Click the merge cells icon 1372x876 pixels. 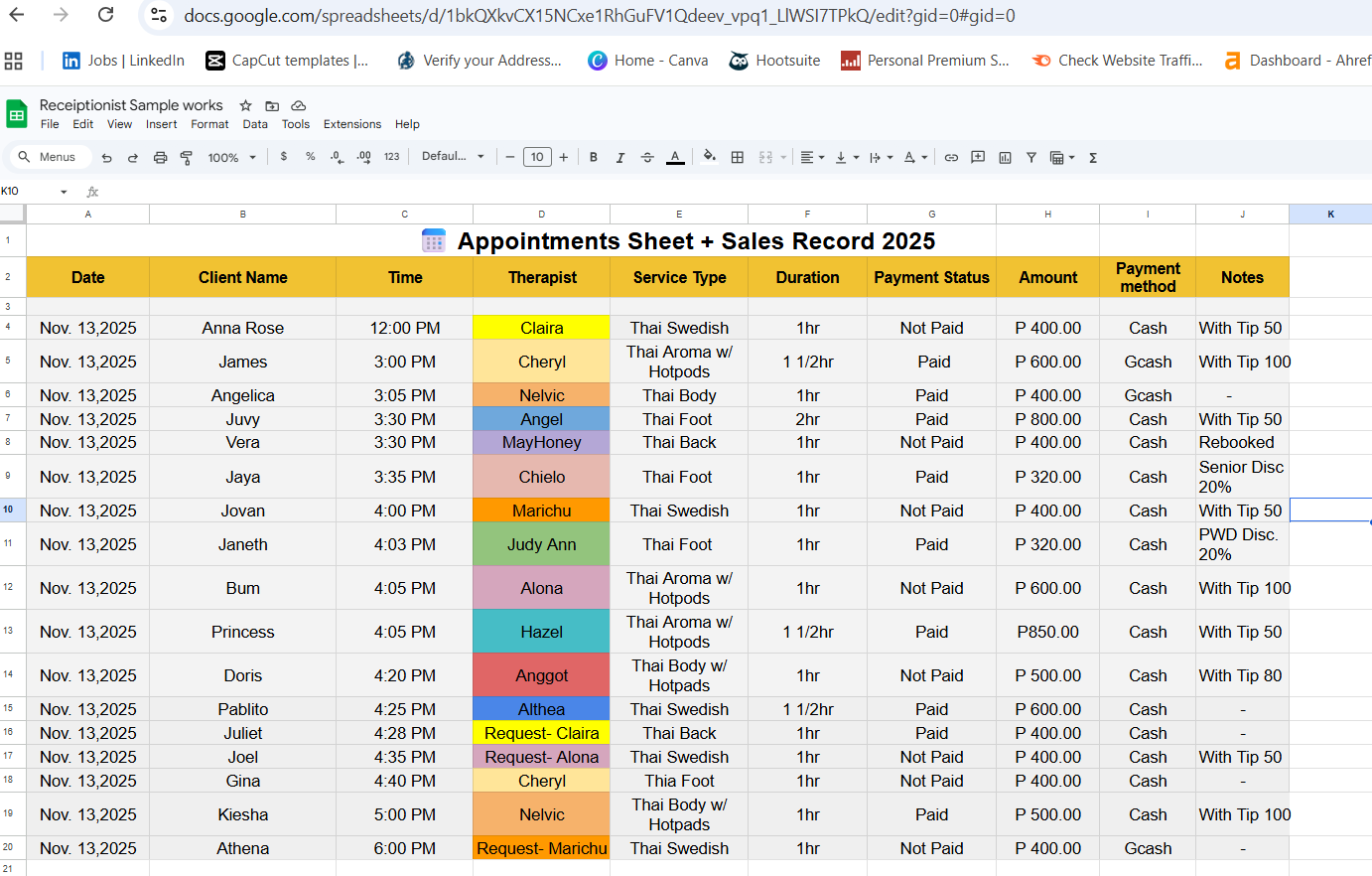coord(765,157)
